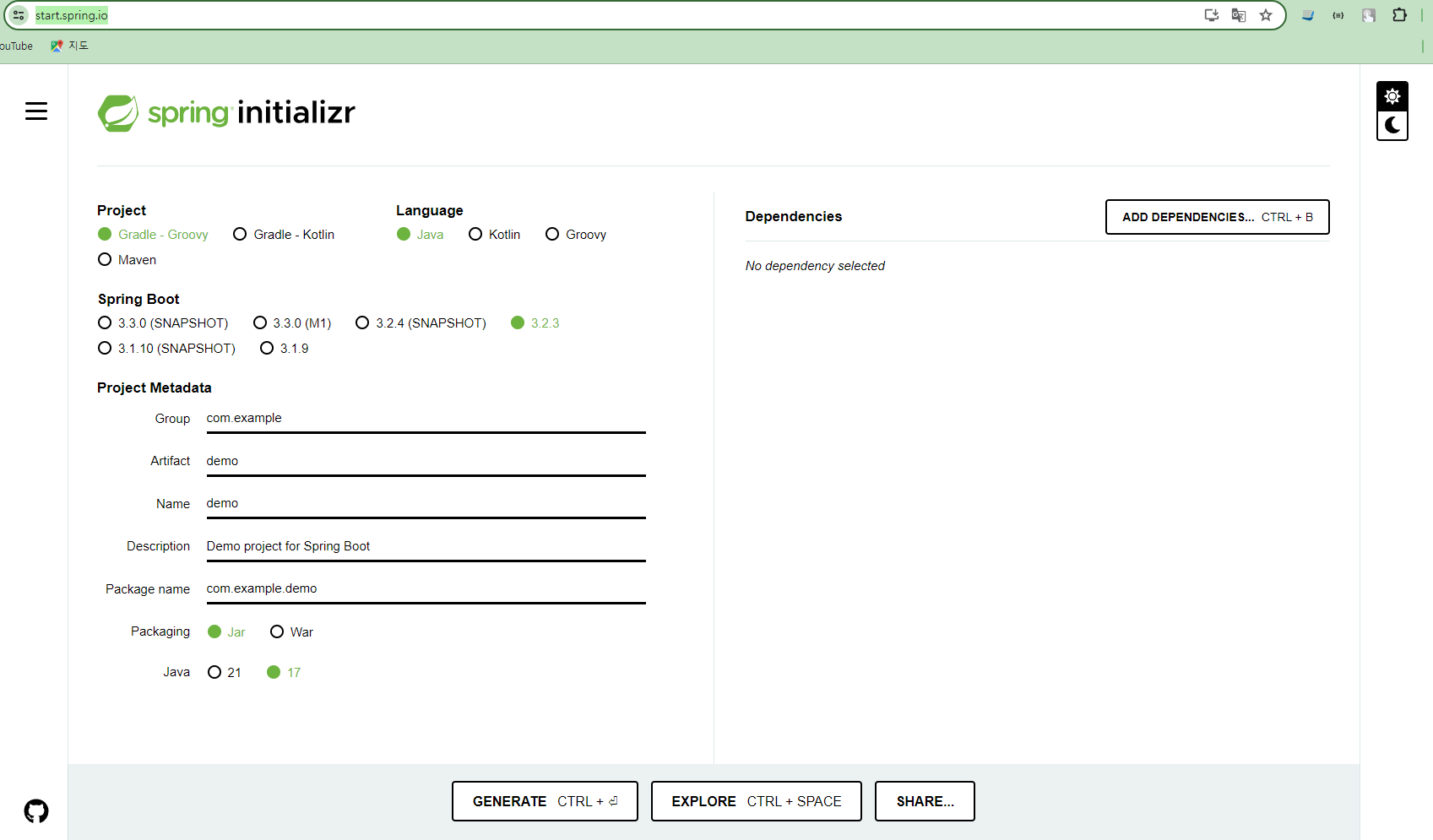Viewport: 1433px width, 840px height.
Task: Click the Description input field
Action: pos(426,546)
